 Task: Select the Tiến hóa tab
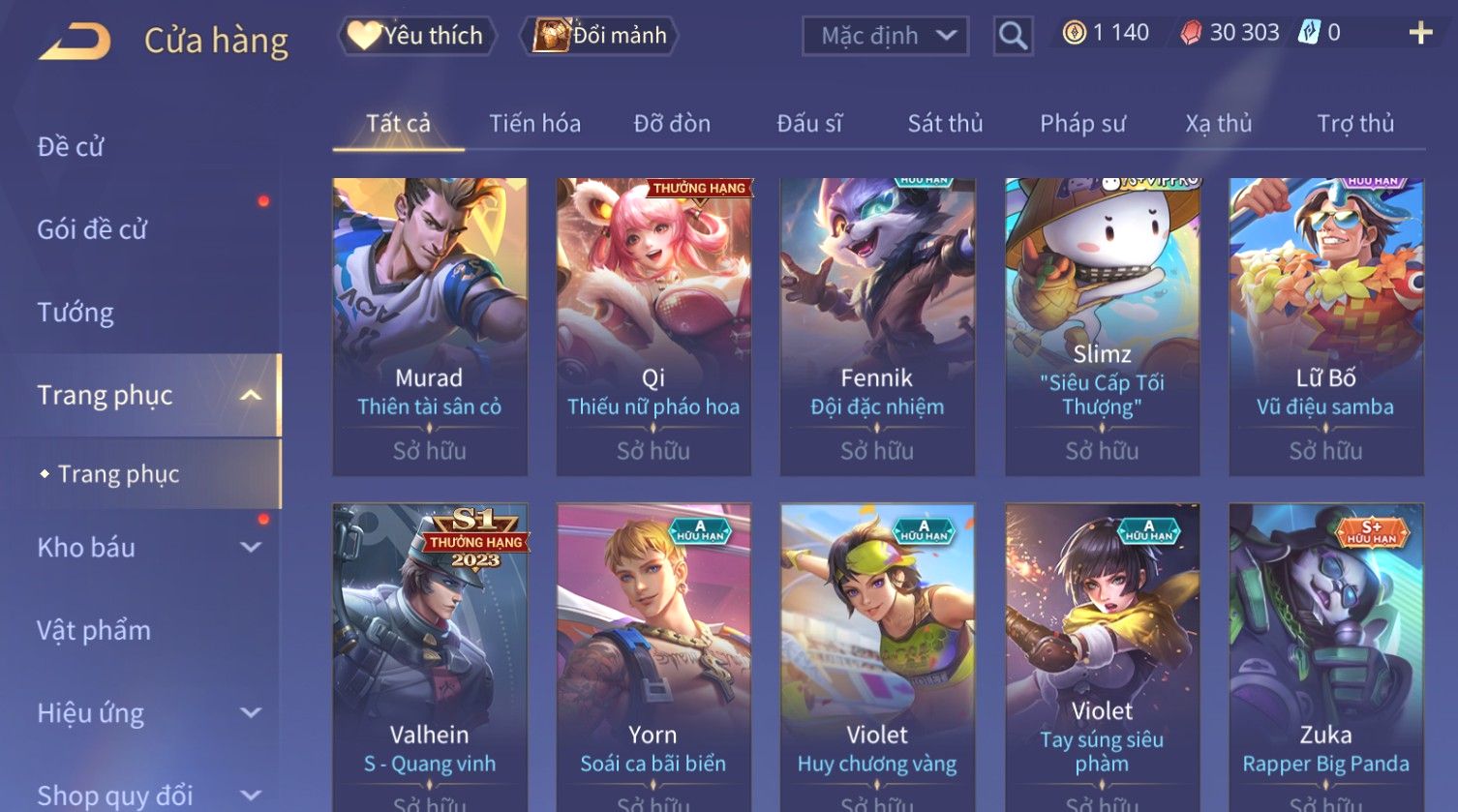pyautogui.click(x=534, y=123)
